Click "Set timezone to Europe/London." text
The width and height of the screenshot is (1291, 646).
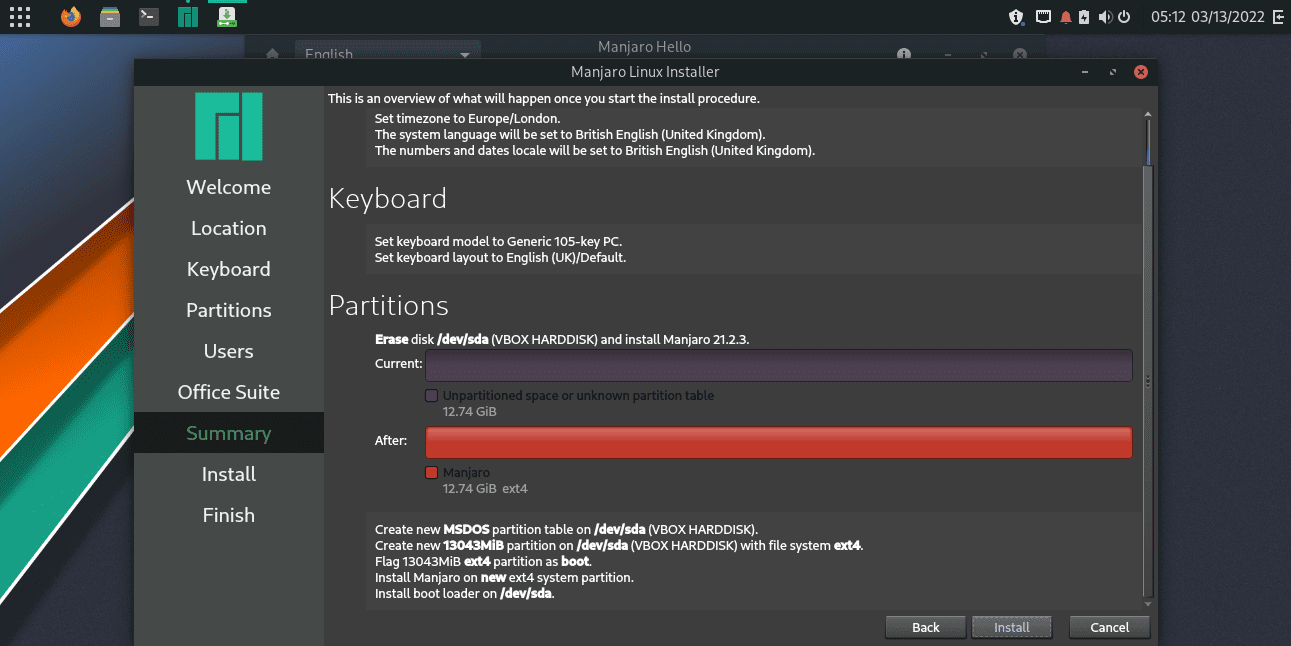pos(467,119)
